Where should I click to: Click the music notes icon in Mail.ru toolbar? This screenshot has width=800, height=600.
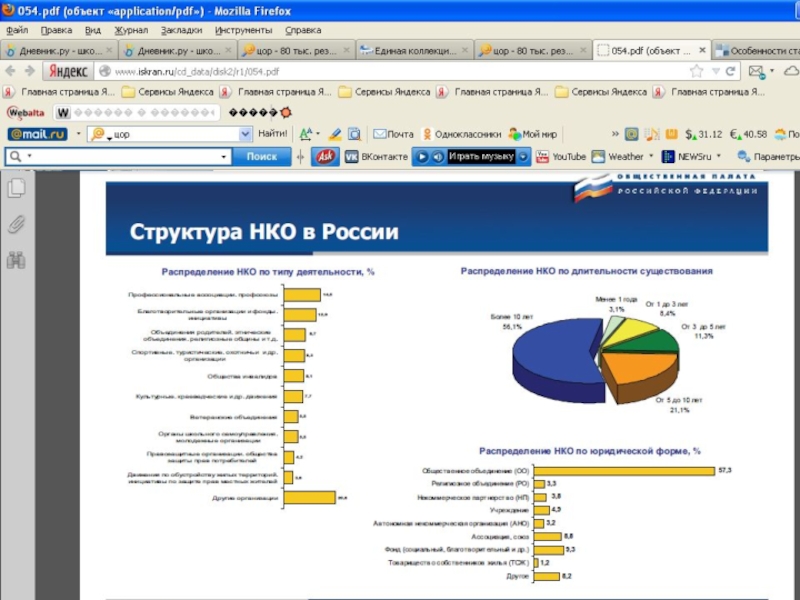pos(652,134)
